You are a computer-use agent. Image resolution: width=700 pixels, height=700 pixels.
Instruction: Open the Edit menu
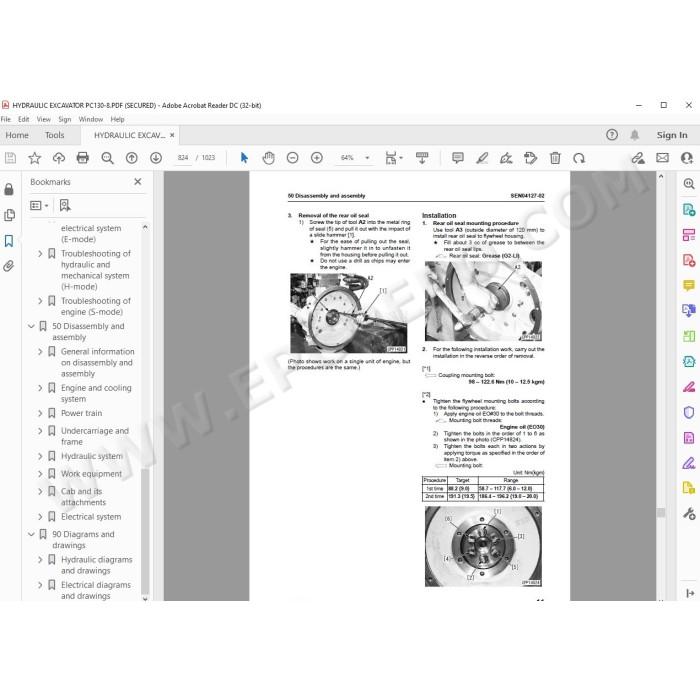[23, 120]
